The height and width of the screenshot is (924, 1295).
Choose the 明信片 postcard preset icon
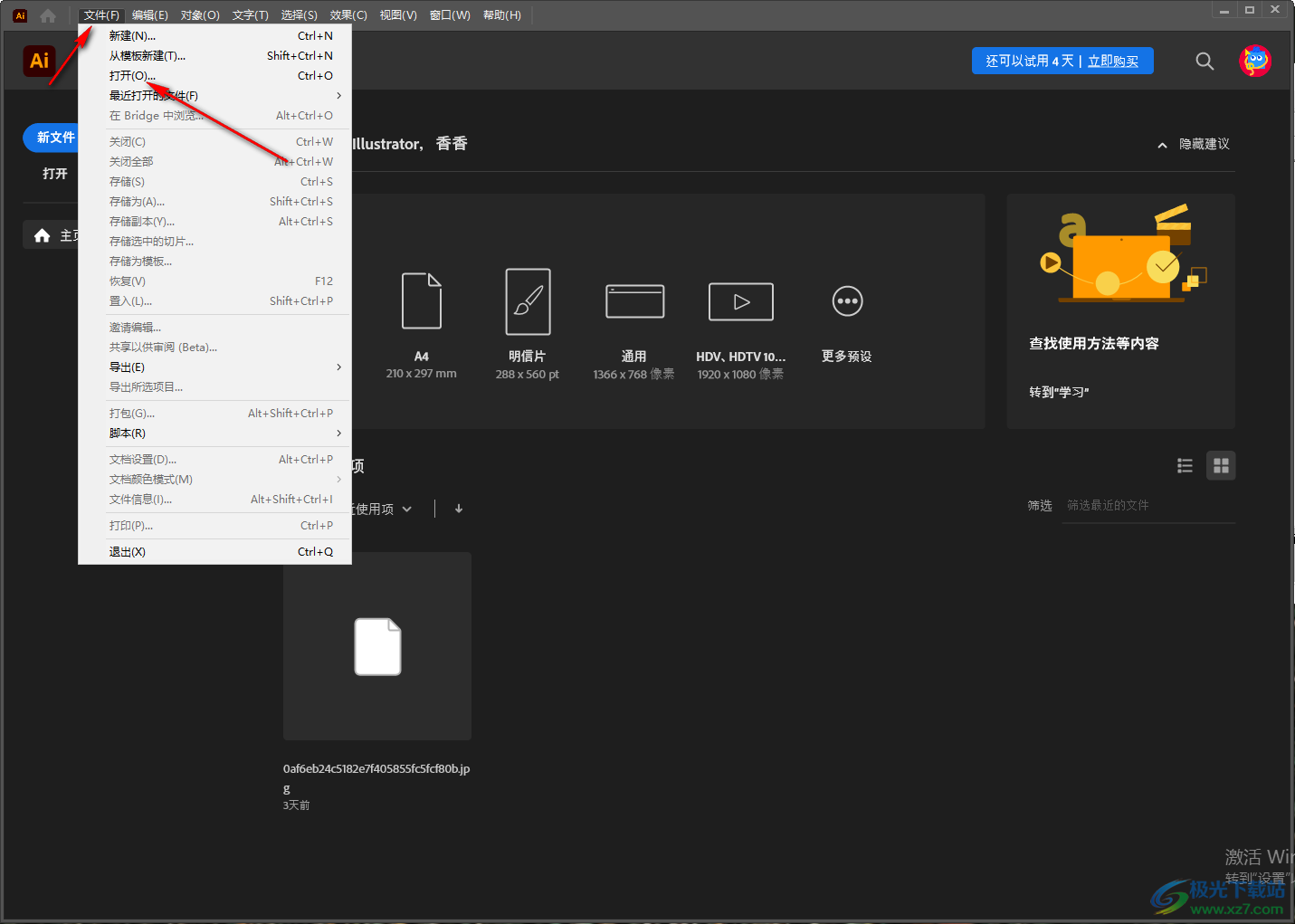coord(528,301)
